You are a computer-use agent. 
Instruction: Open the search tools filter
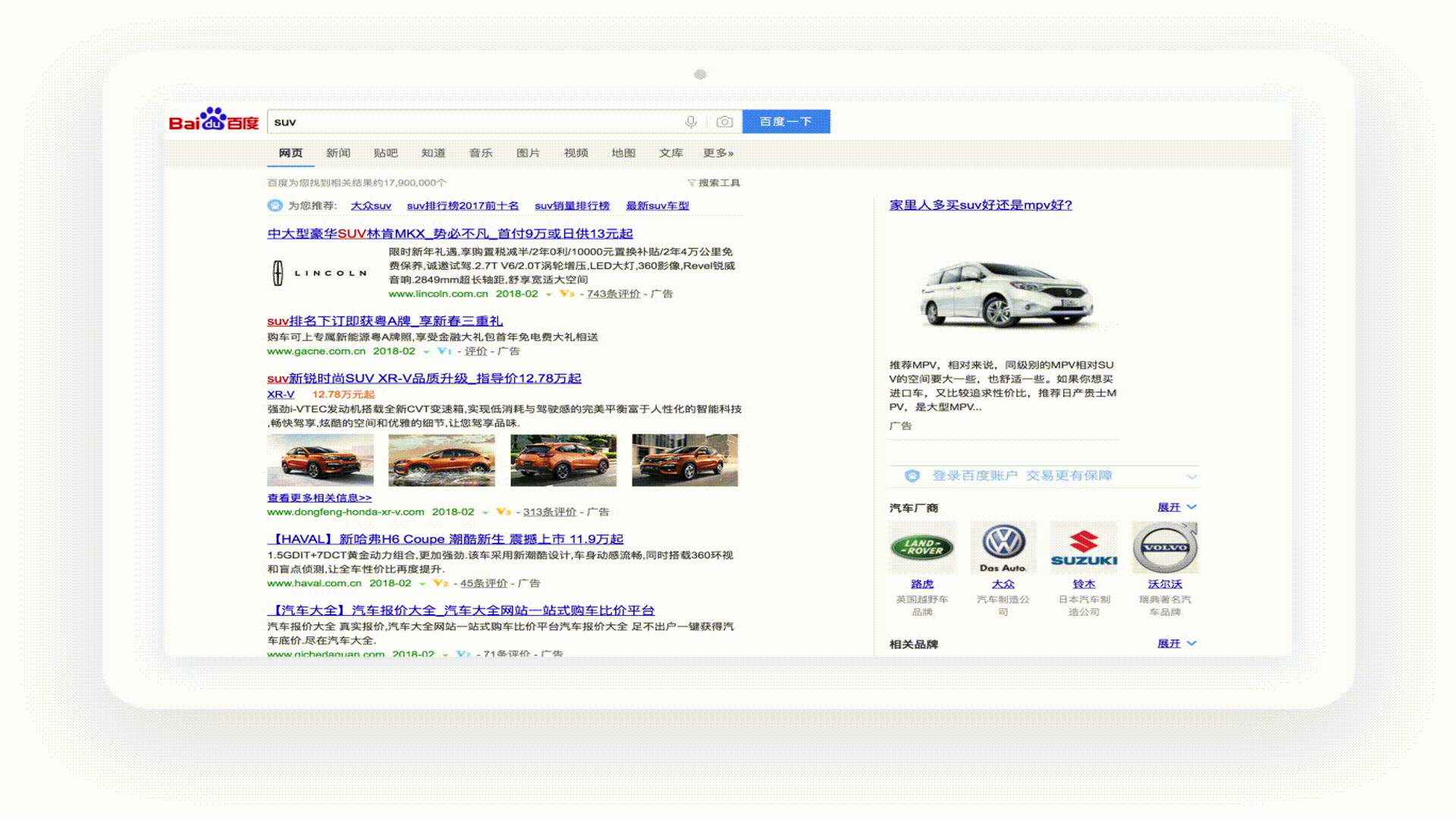[x=713, y=183]
